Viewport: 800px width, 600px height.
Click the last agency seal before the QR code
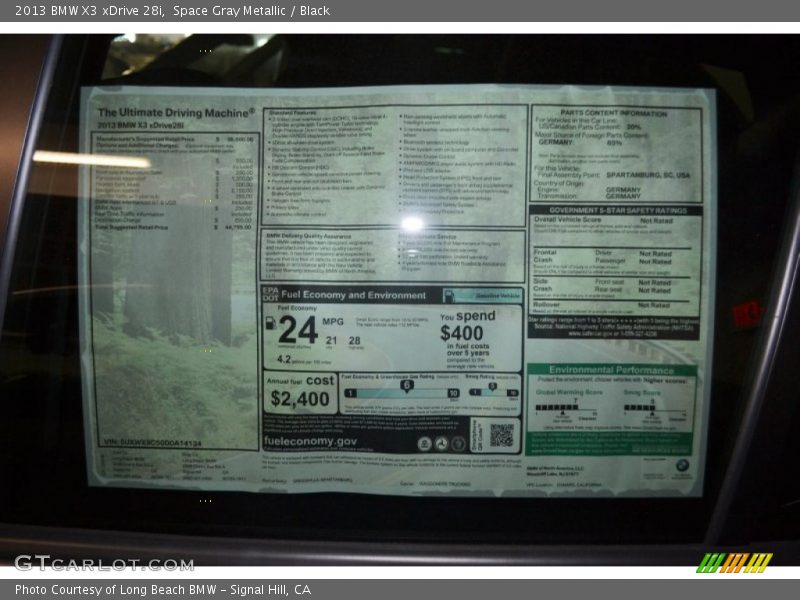pos(458,443)
